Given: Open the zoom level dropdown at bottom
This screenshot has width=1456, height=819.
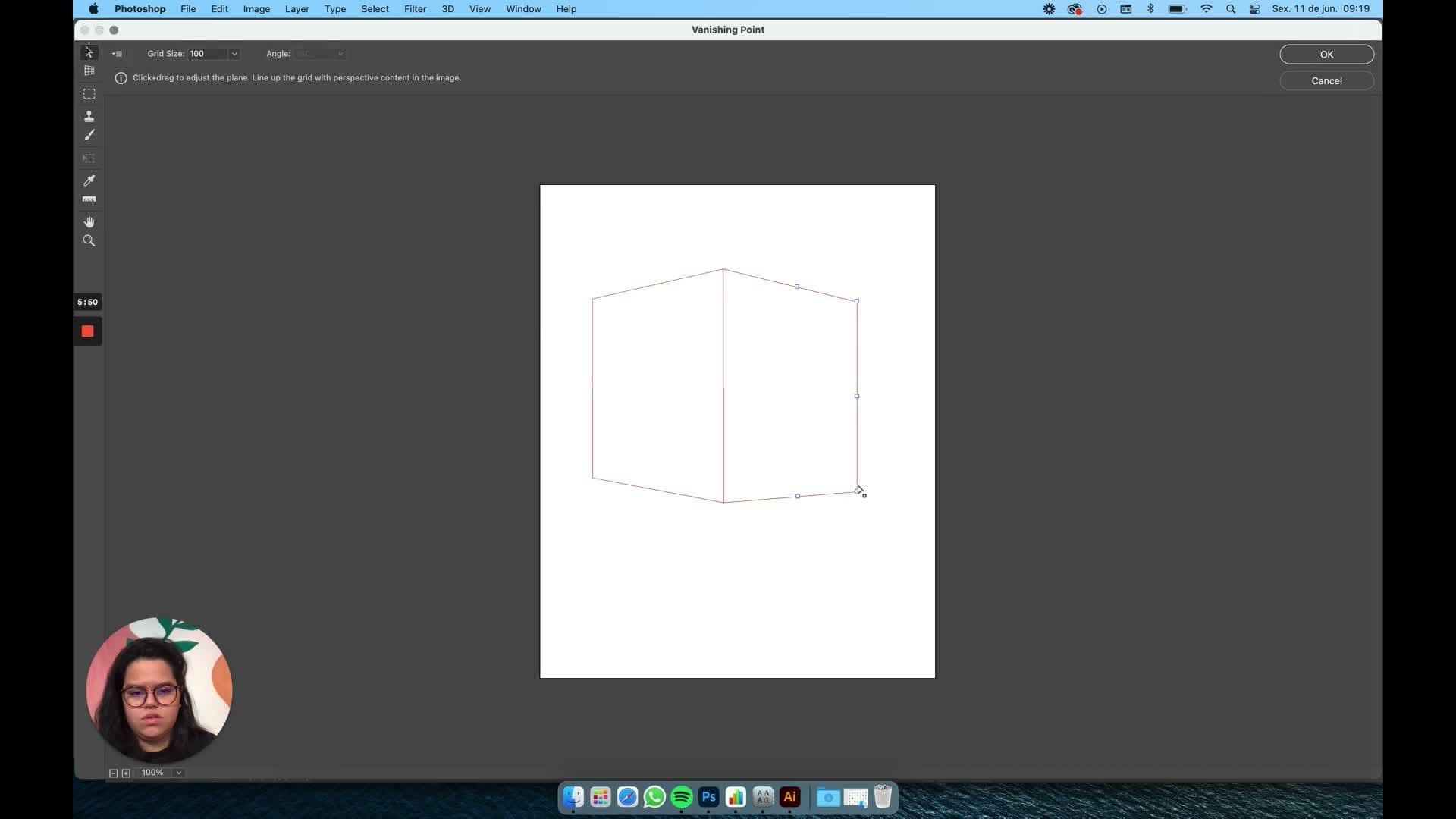Looking at the screenshot, I should 179,773.
